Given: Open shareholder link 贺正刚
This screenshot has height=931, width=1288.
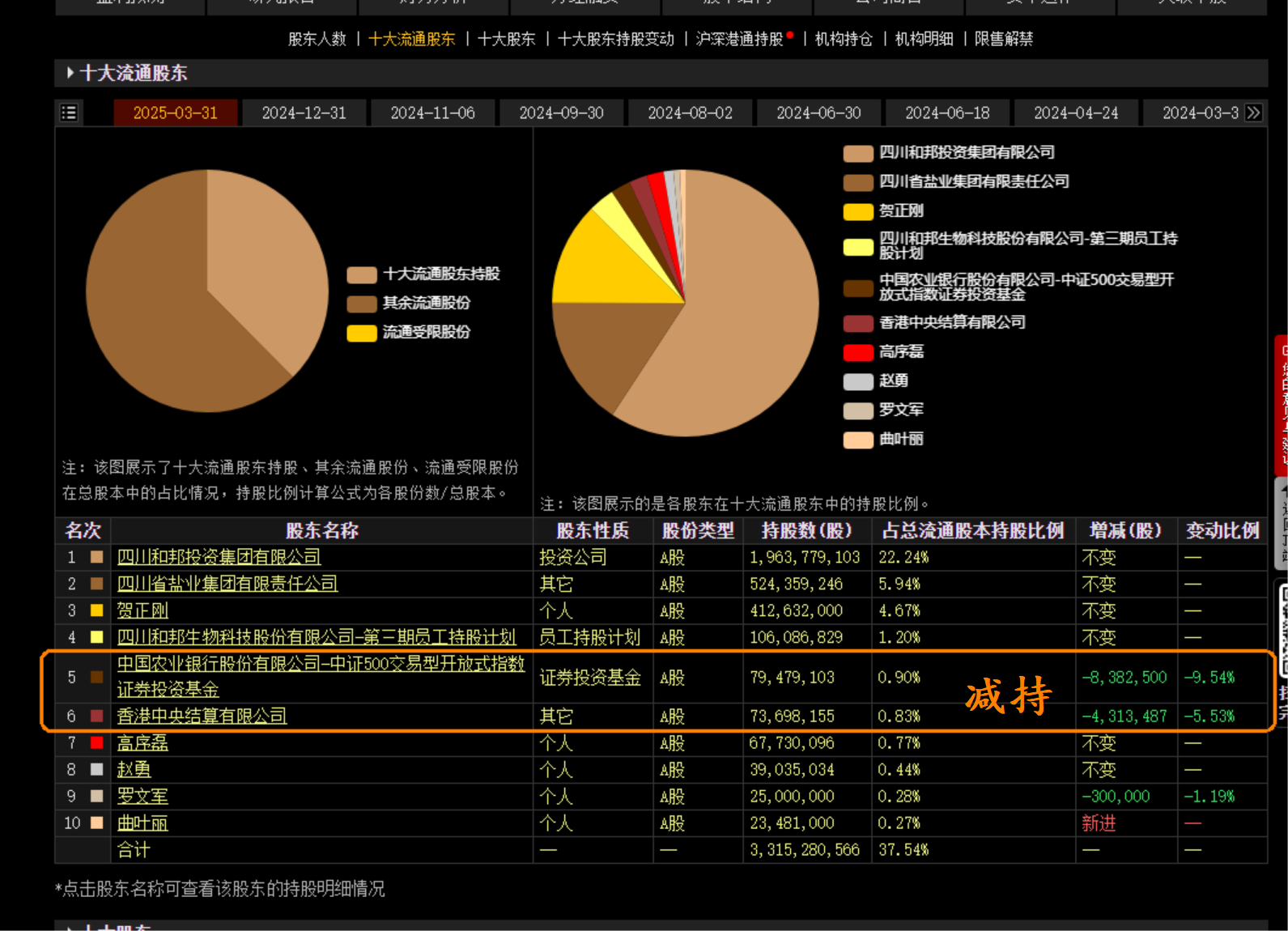Looking at the screenshot, I should [x=142, y=610].
